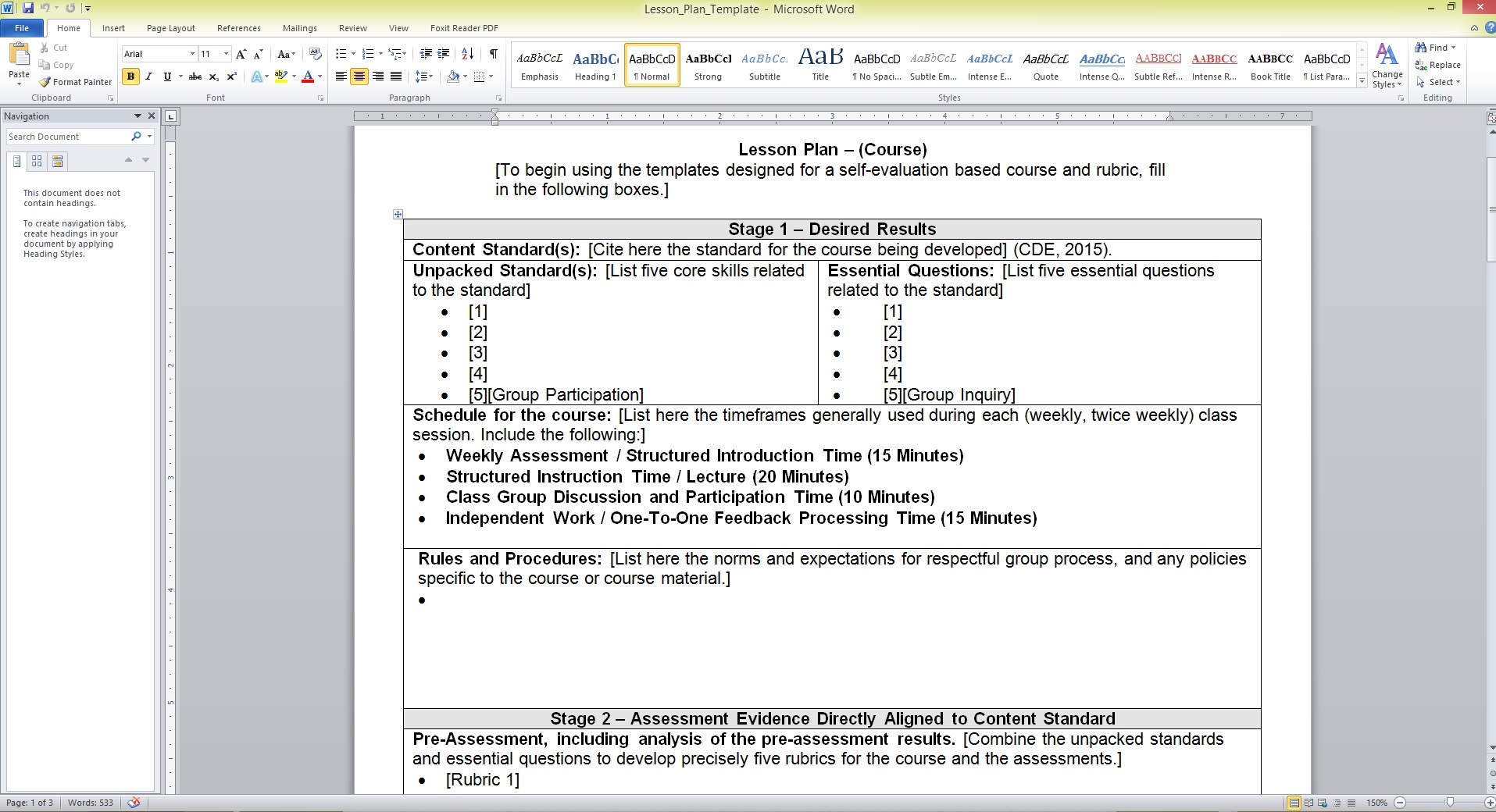Click the Search Document input field

pos(69,137)
